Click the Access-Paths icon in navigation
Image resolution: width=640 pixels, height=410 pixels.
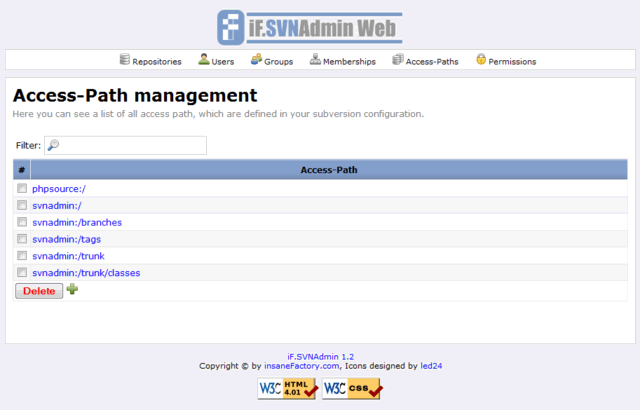[x=398, y=60]
